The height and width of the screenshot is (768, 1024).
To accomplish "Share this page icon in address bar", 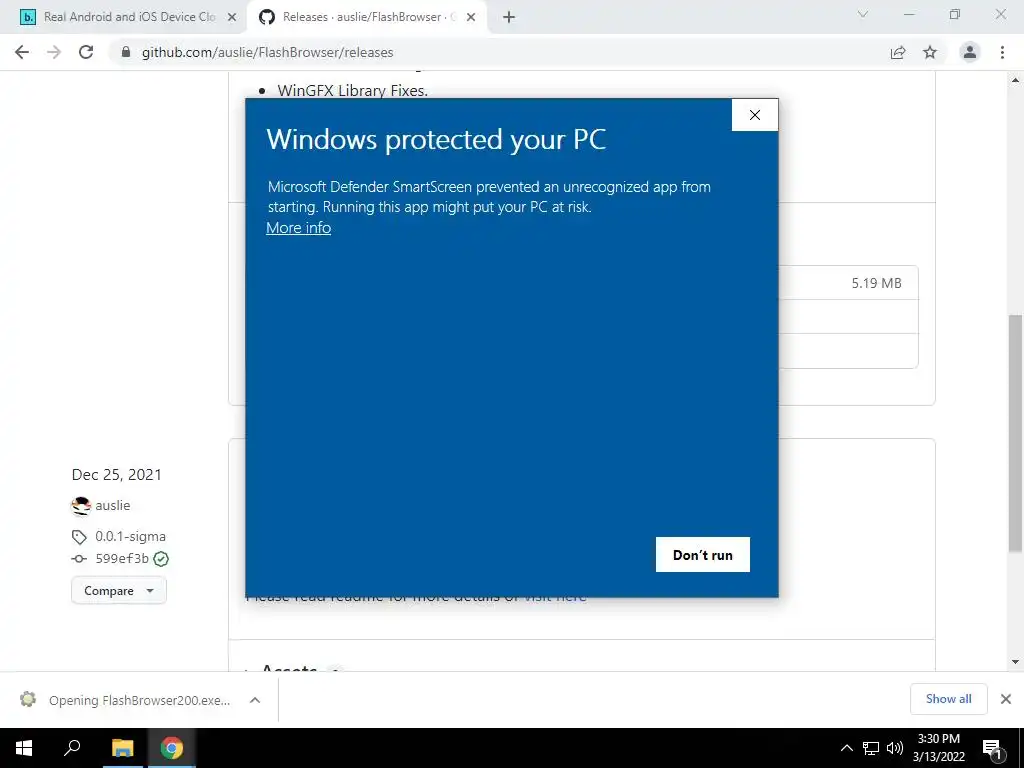I will point(898,52).
